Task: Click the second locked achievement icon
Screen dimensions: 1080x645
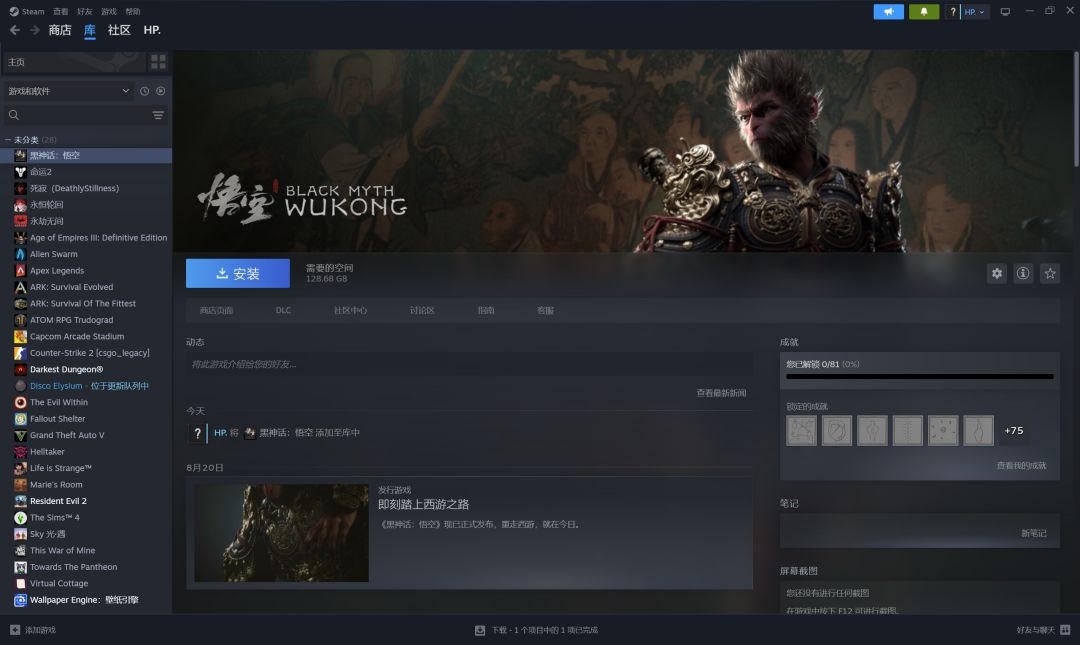Action: pyautogui.click(x=837, y=431)
